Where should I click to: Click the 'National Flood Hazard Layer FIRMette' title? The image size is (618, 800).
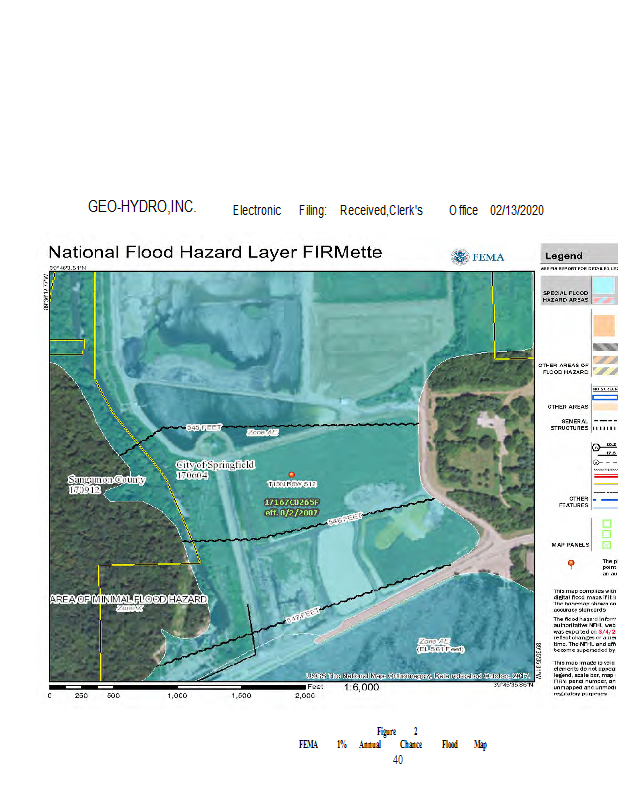(215, 253)
